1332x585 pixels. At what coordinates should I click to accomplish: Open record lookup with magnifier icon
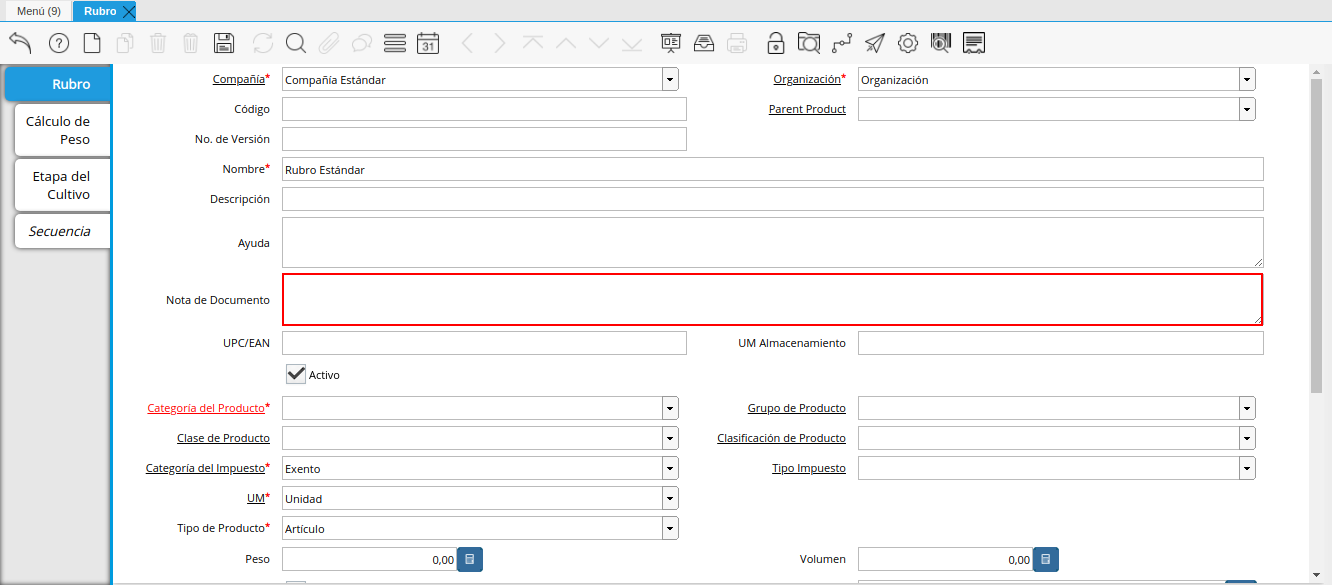tap(296, 43)
